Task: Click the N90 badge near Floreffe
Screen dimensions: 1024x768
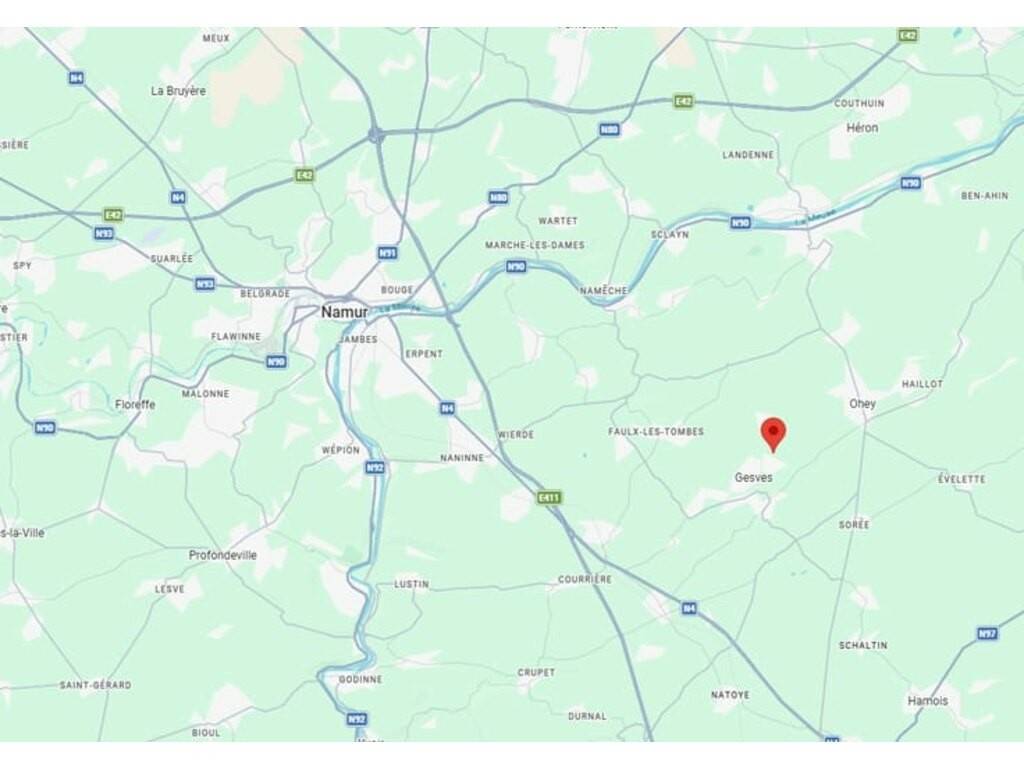Action: tap(44, 428)
